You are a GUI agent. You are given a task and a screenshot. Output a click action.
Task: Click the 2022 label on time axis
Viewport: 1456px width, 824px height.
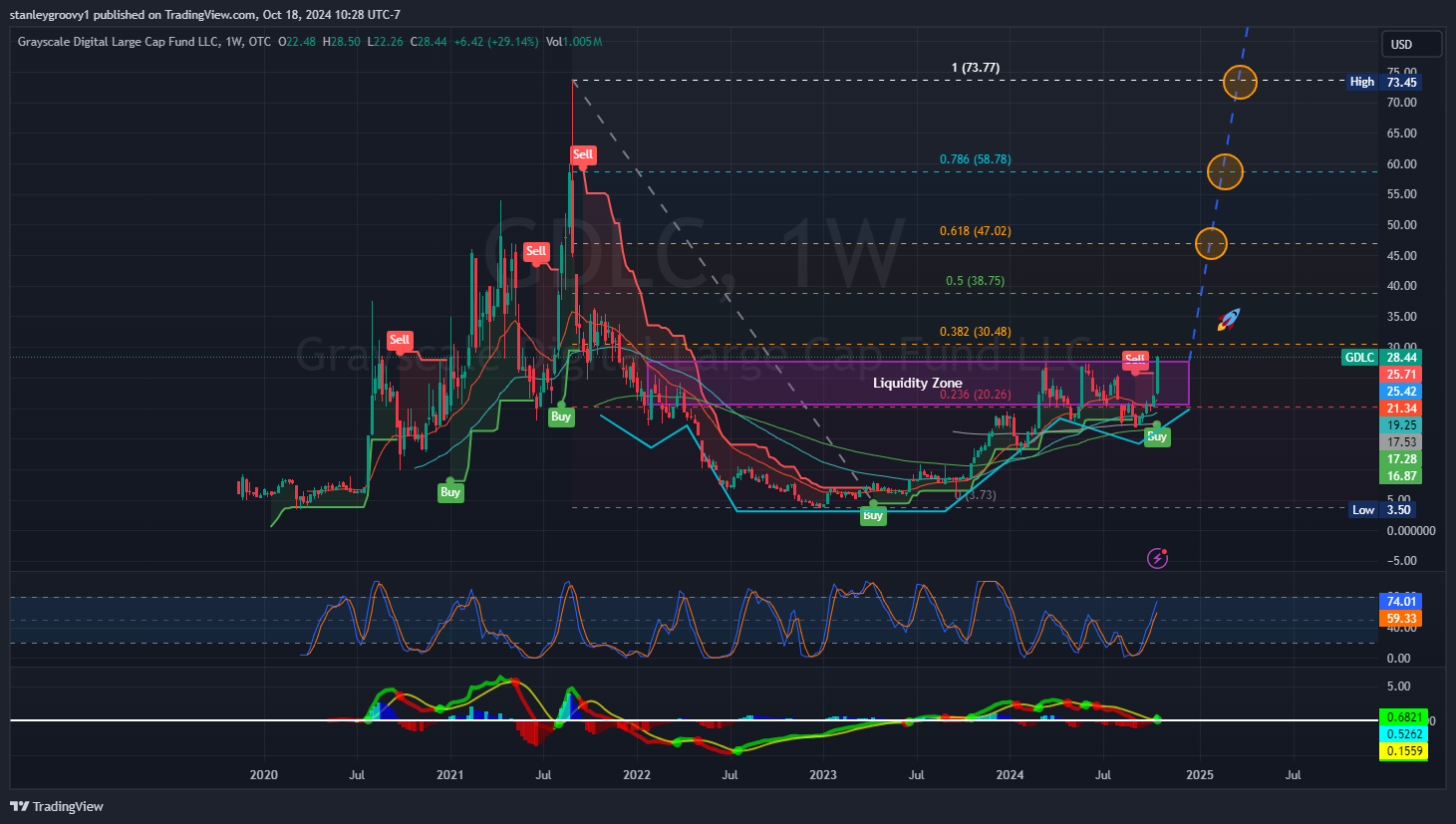[x=637, y=775]
